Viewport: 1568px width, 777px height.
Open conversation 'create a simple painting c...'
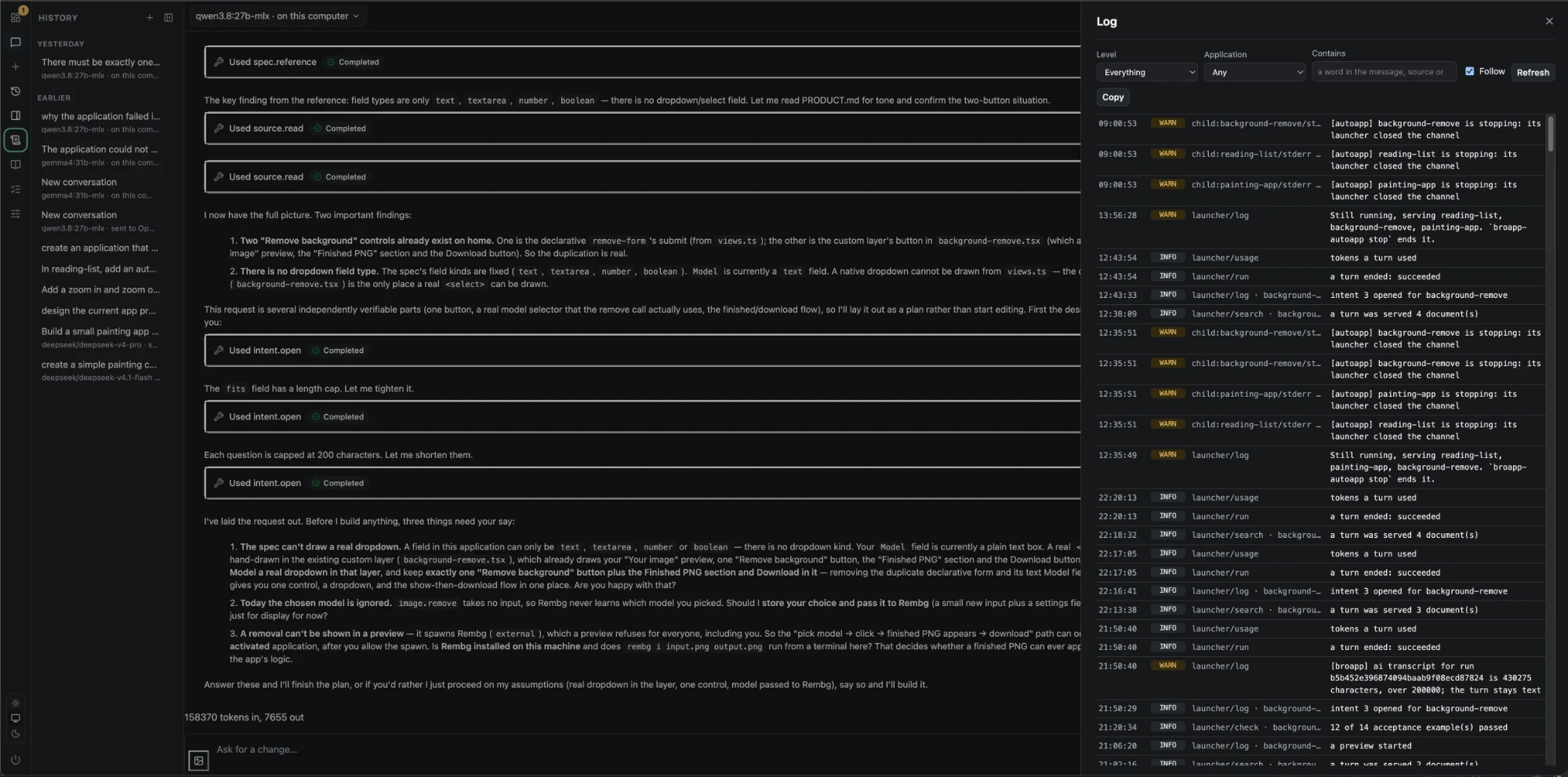[100, 370]
